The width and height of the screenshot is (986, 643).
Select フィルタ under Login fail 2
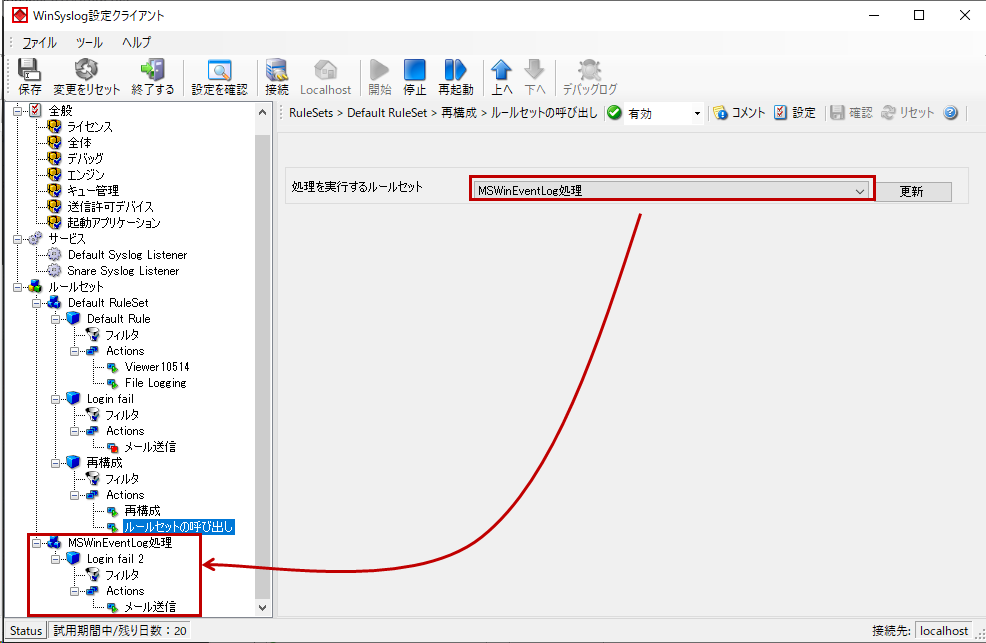pos(122,574)
